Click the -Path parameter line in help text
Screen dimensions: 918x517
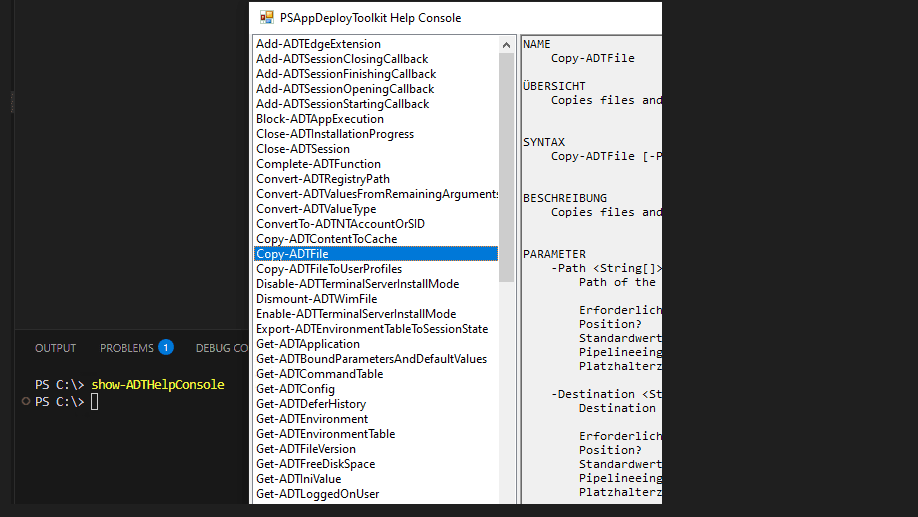coord(607,268)
